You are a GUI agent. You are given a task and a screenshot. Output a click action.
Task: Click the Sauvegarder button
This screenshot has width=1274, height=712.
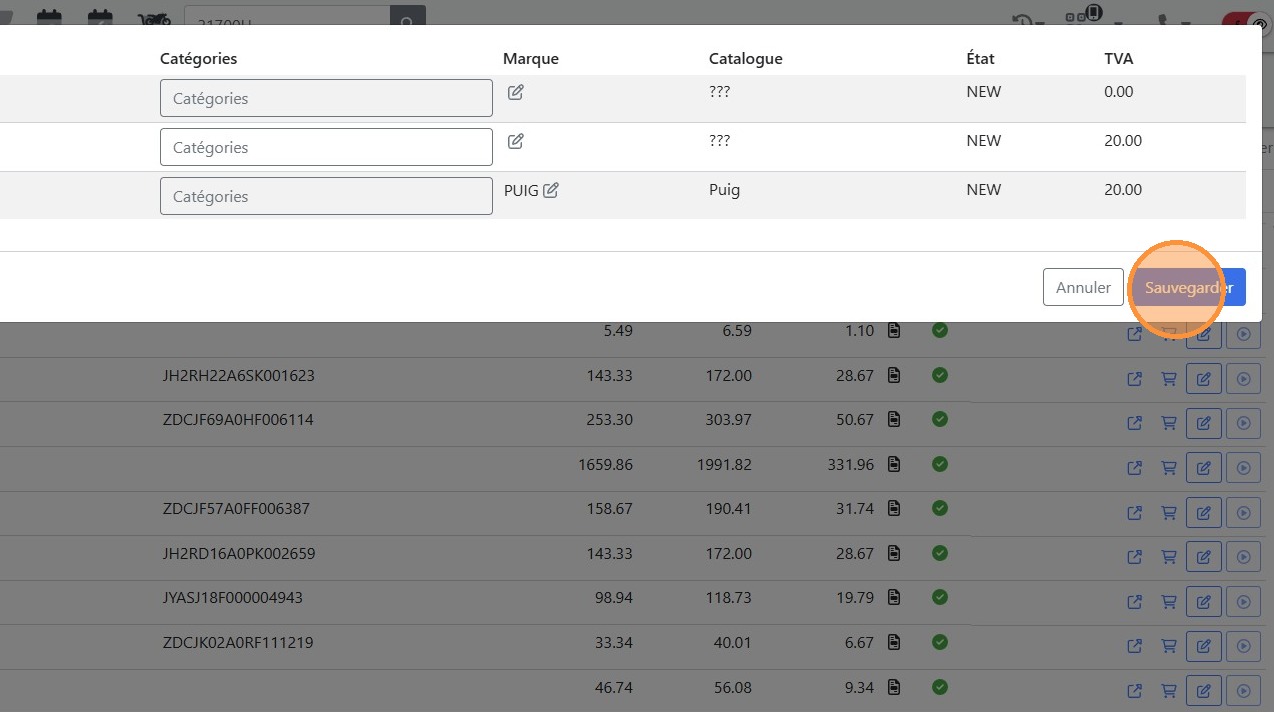1188,287
